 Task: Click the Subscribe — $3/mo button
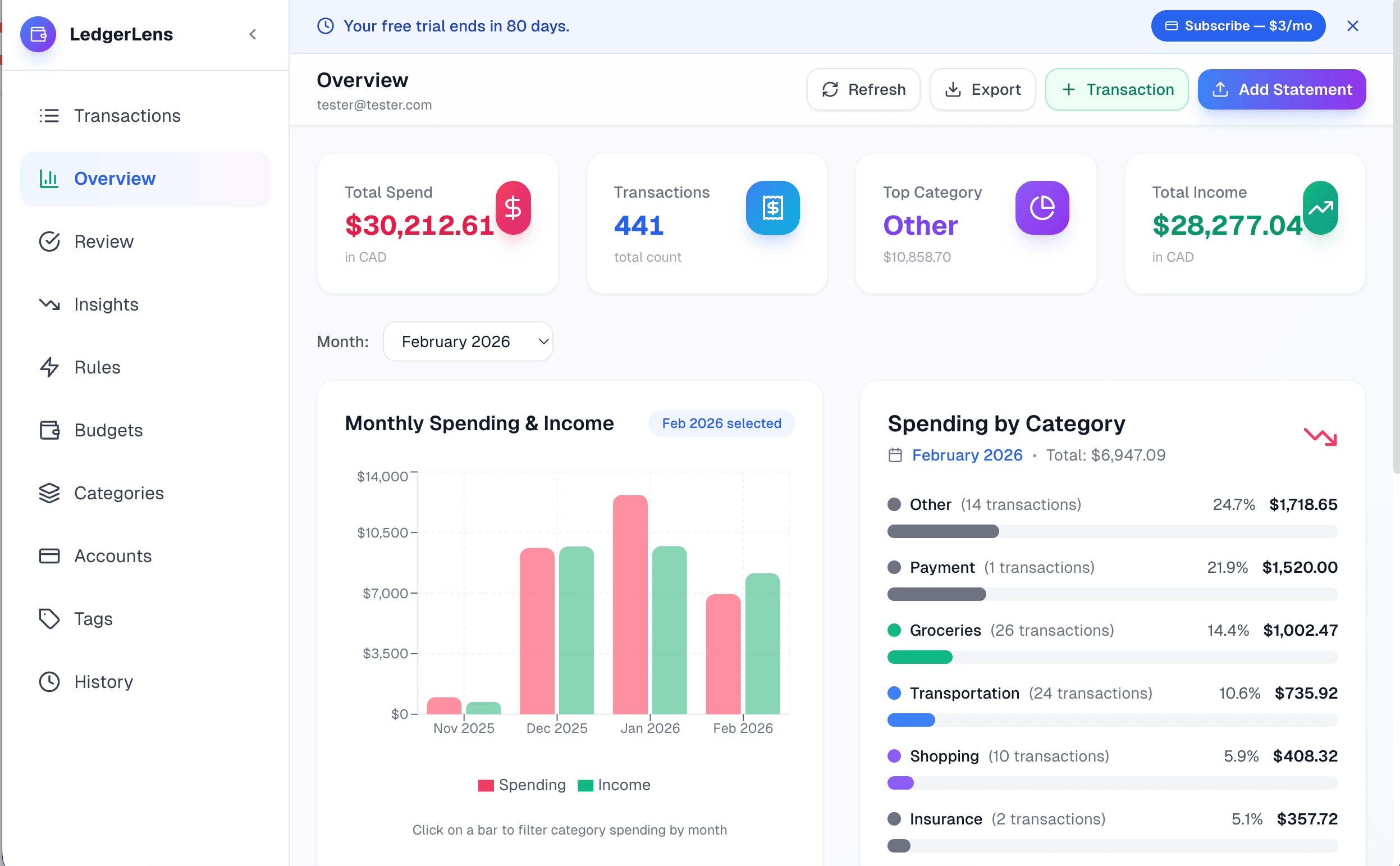1238,26
